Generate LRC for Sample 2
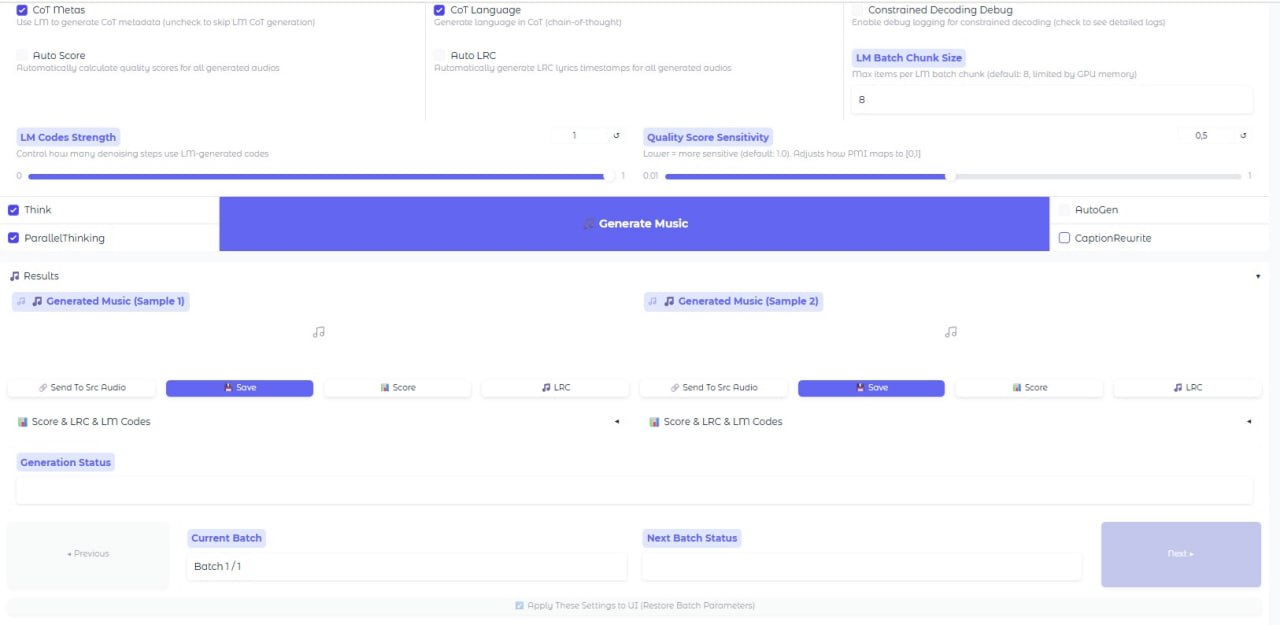 pos(1187,388)
